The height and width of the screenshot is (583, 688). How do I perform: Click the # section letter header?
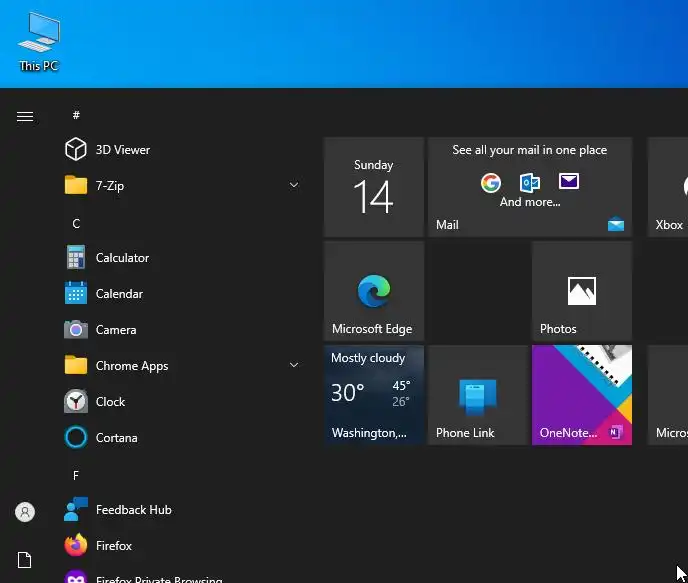76,115
